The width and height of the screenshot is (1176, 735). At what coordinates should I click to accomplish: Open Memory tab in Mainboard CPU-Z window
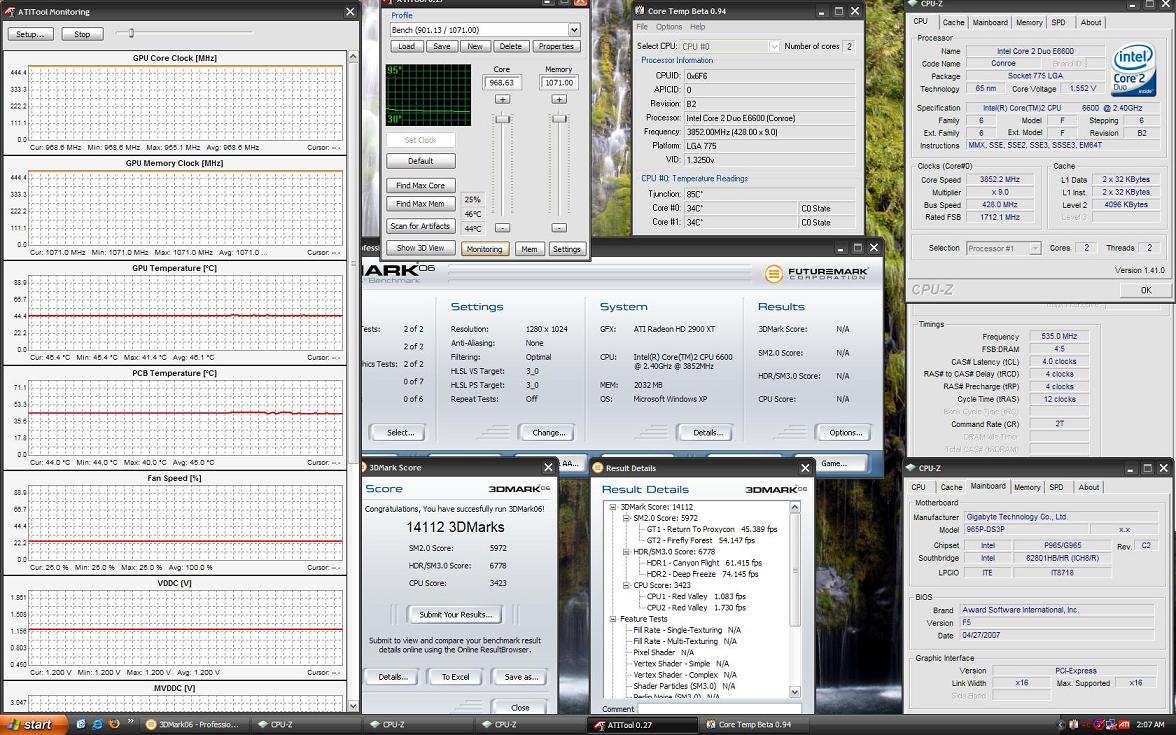click(1027, 488)
